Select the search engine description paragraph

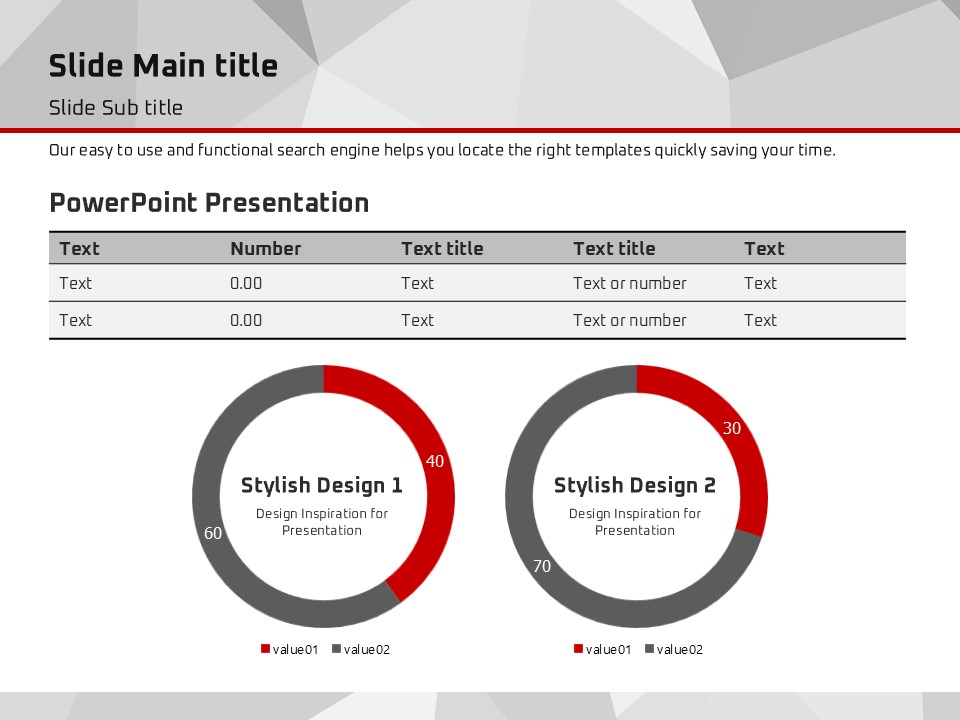pyautogui.click(x=442, y=151)
